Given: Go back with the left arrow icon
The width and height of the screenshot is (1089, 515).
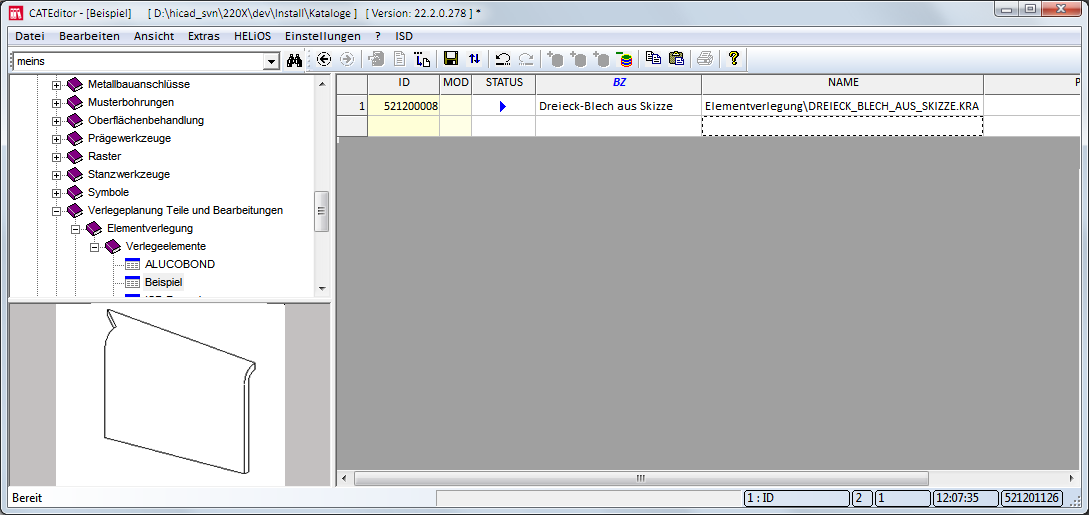Looking at the screenshot, I should [324, 60].
